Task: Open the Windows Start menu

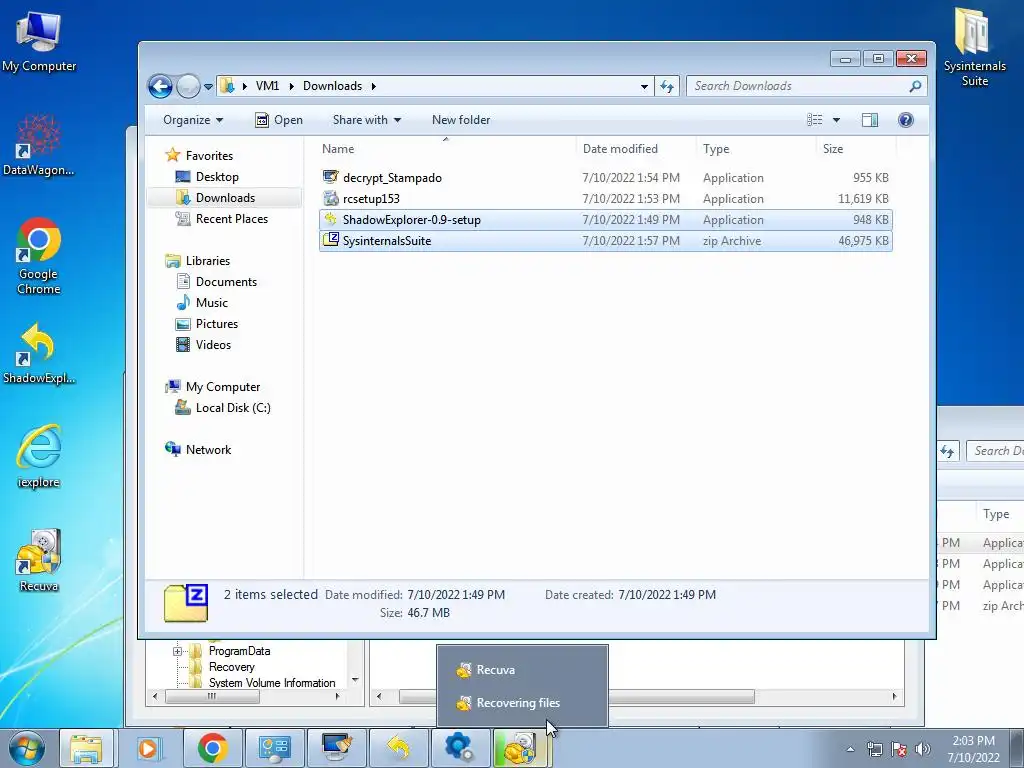Action: pyautogui.click(x=25, y=748)
